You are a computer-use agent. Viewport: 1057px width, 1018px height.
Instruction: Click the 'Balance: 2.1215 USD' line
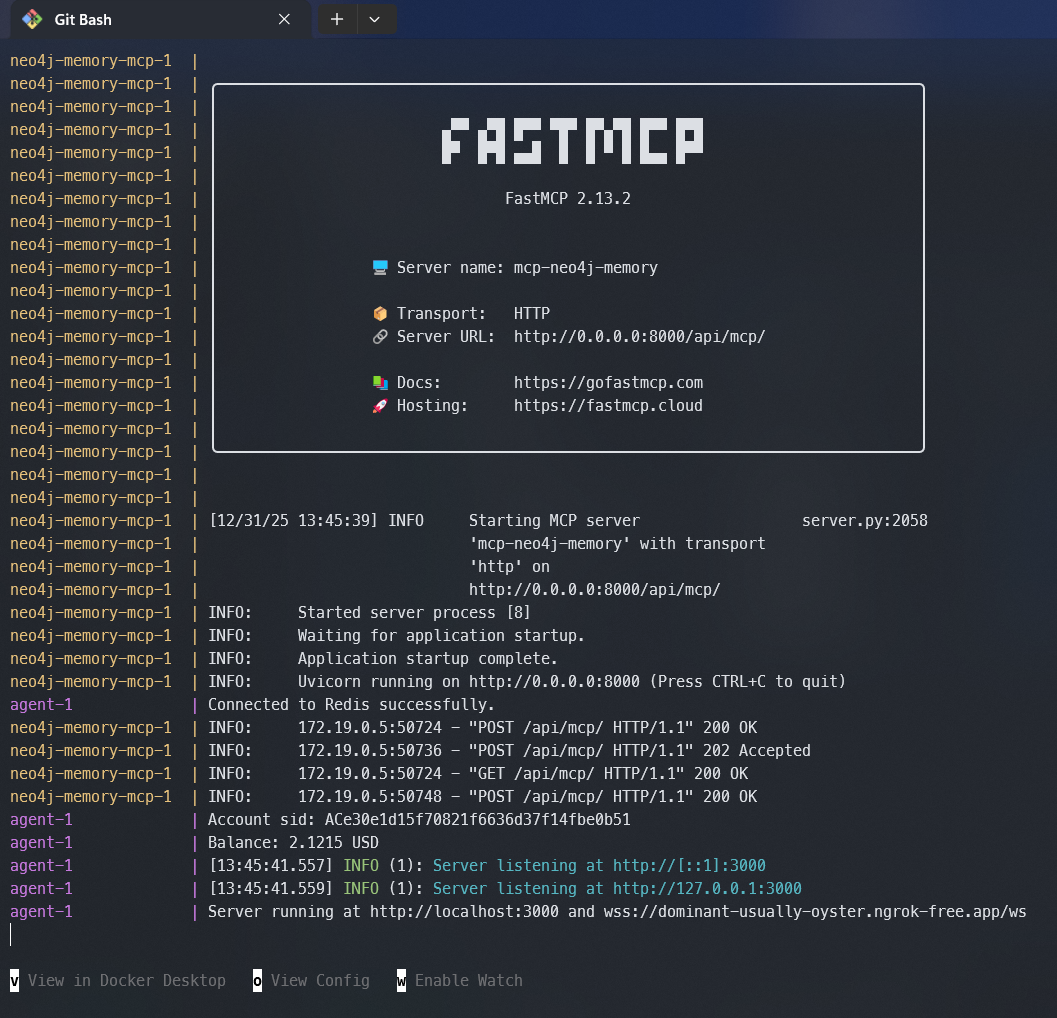[x=293, y=843]
